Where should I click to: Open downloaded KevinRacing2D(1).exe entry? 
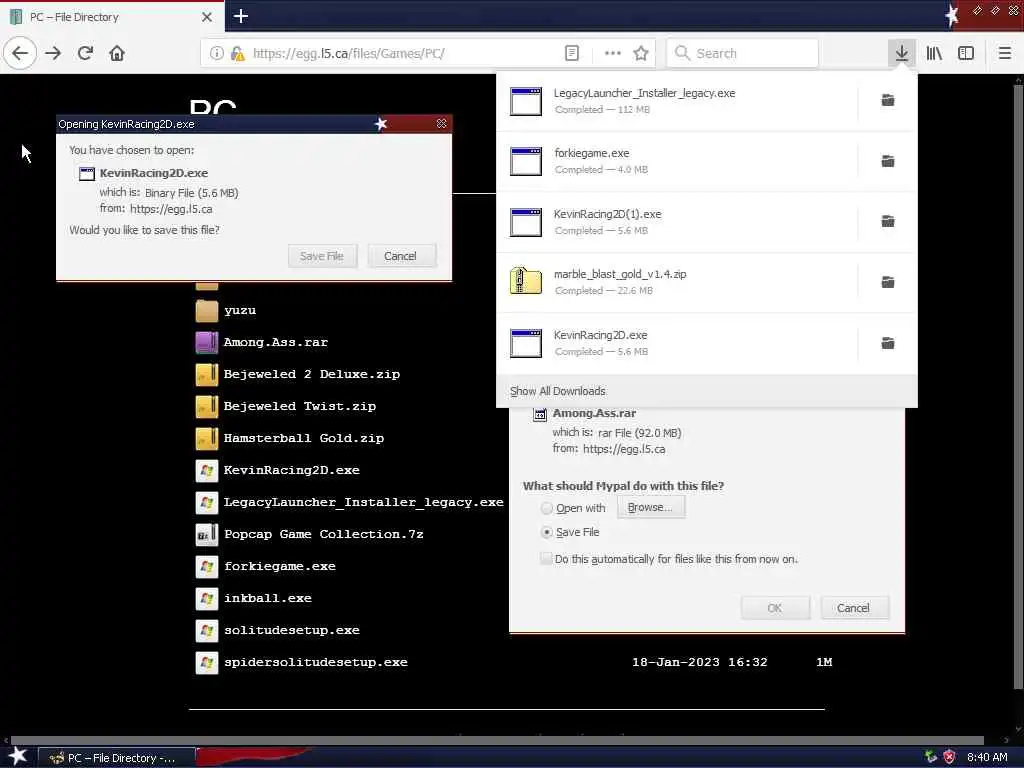(x=677, y=222)
